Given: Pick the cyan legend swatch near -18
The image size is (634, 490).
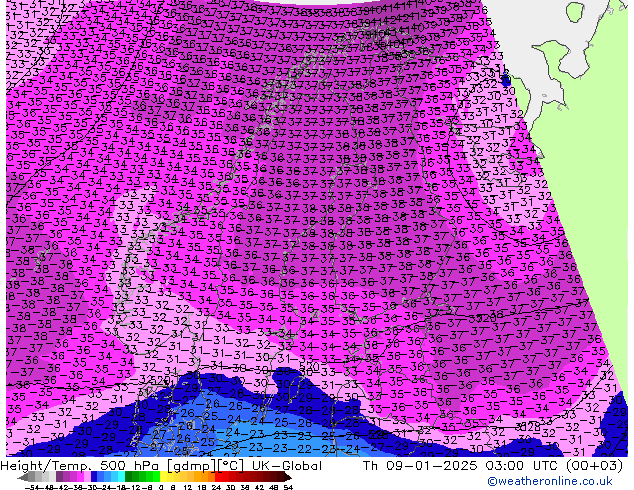Looking at the screenshot, I should (121, 477).
